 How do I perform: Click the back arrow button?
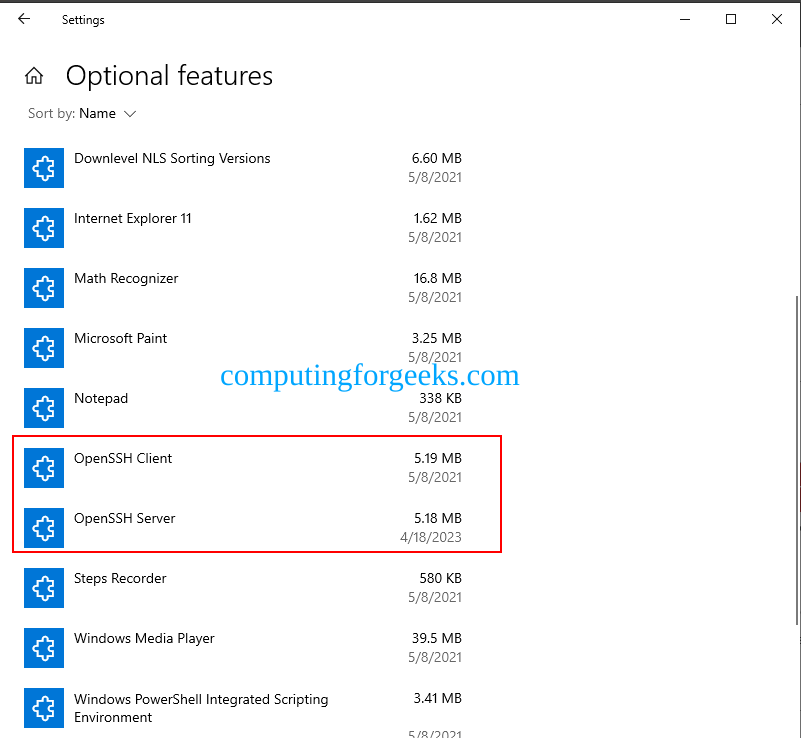tap(23, 18)
